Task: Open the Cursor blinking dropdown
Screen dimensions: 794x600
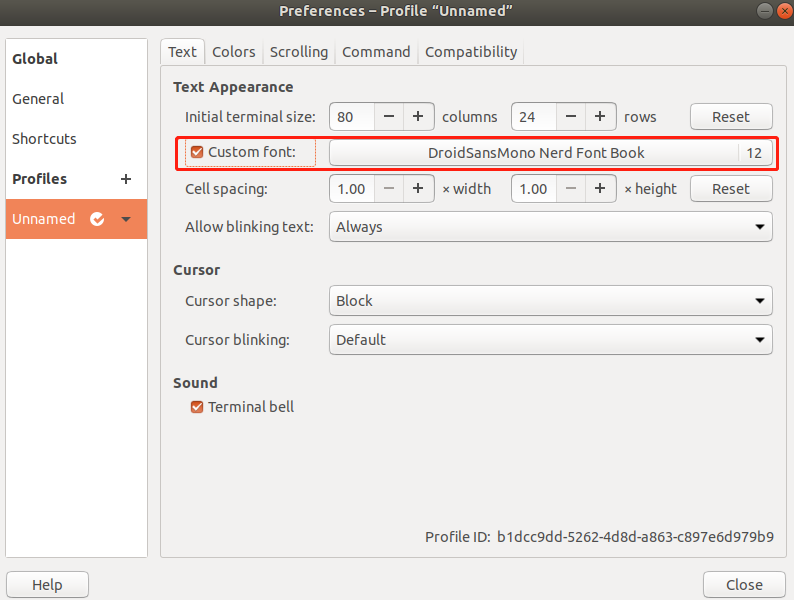Action: pyautogui.click(x=550, y=340)
